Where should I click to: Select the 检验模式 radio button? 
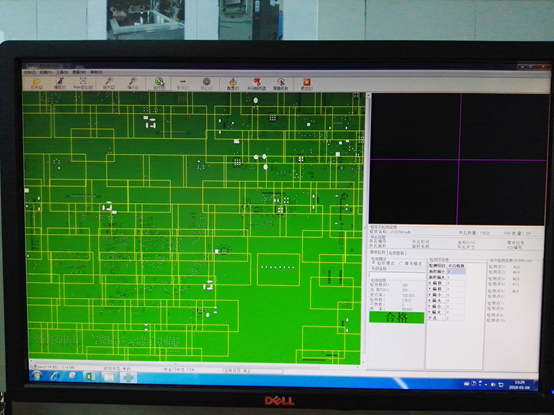tap(373, 263)
